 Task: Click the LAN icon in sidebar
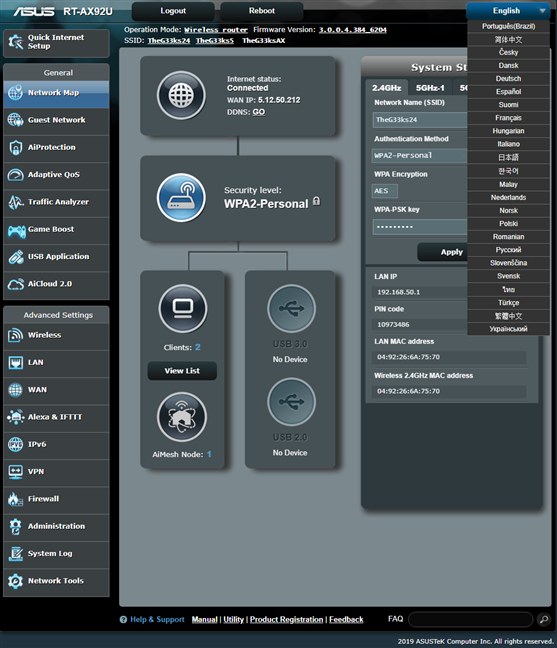tap(15, 362)
